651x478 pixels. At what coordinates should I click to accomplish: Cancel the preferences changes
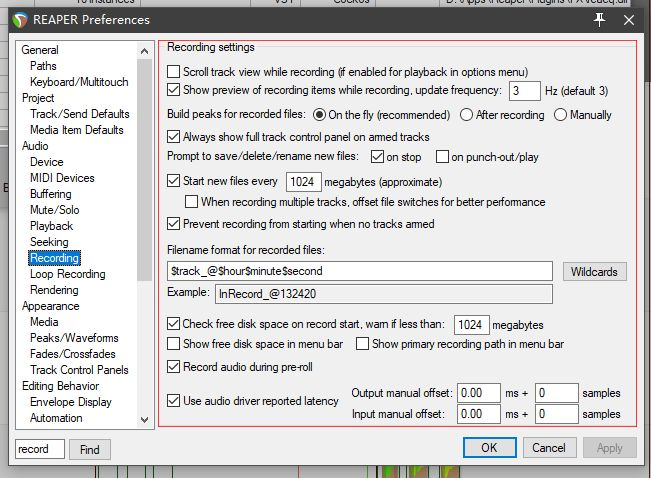549,448
